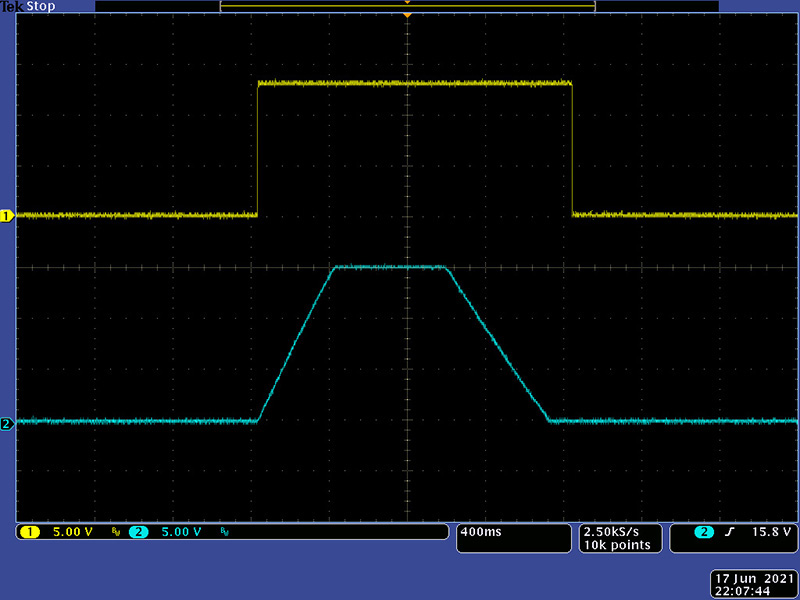This screenshot has height=600, width=800.
Task: Click the Stop acquisition status label
Action: click(41, 6)
